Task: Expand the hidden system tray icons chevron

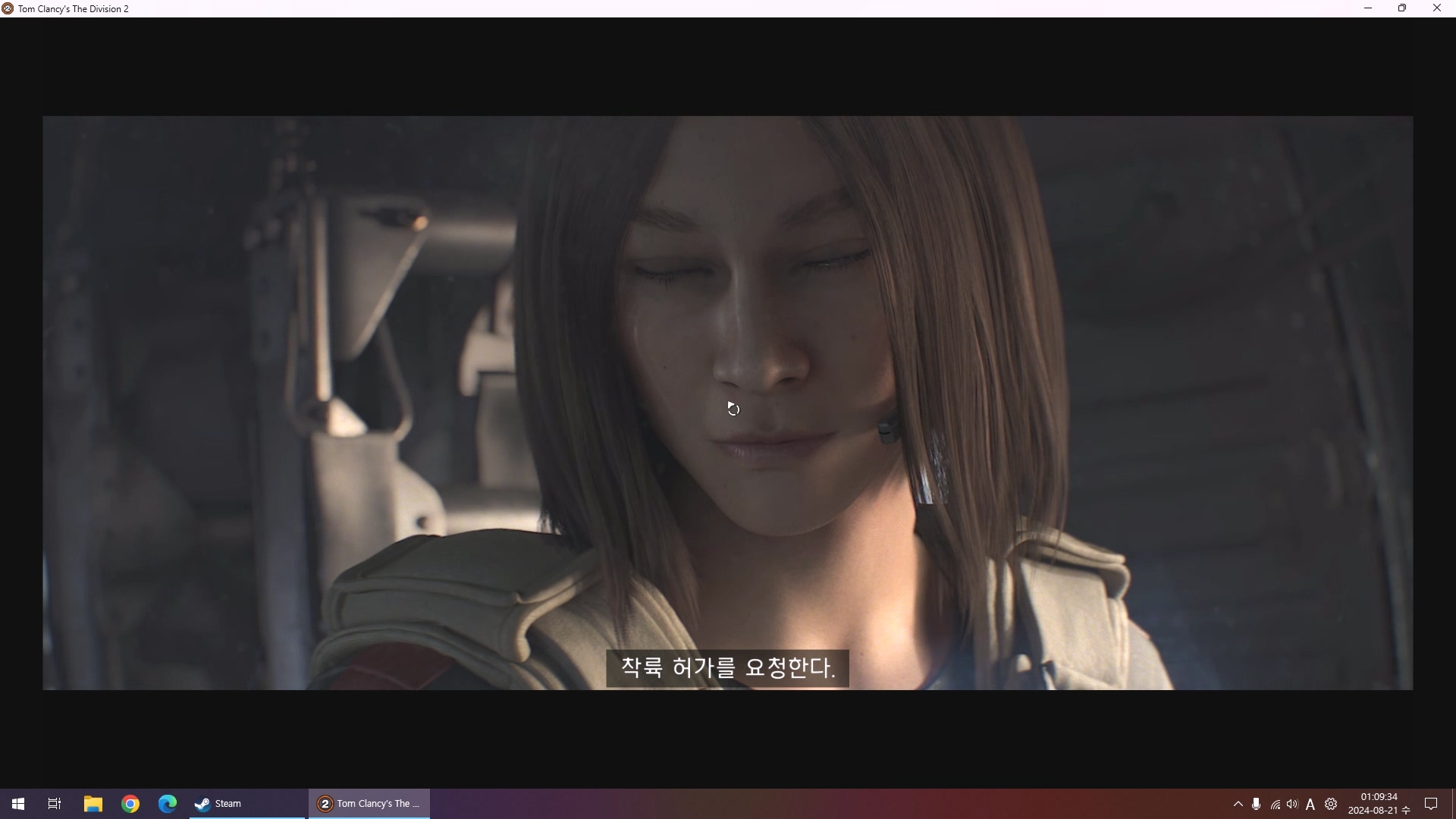Action: click(1238, 804)
